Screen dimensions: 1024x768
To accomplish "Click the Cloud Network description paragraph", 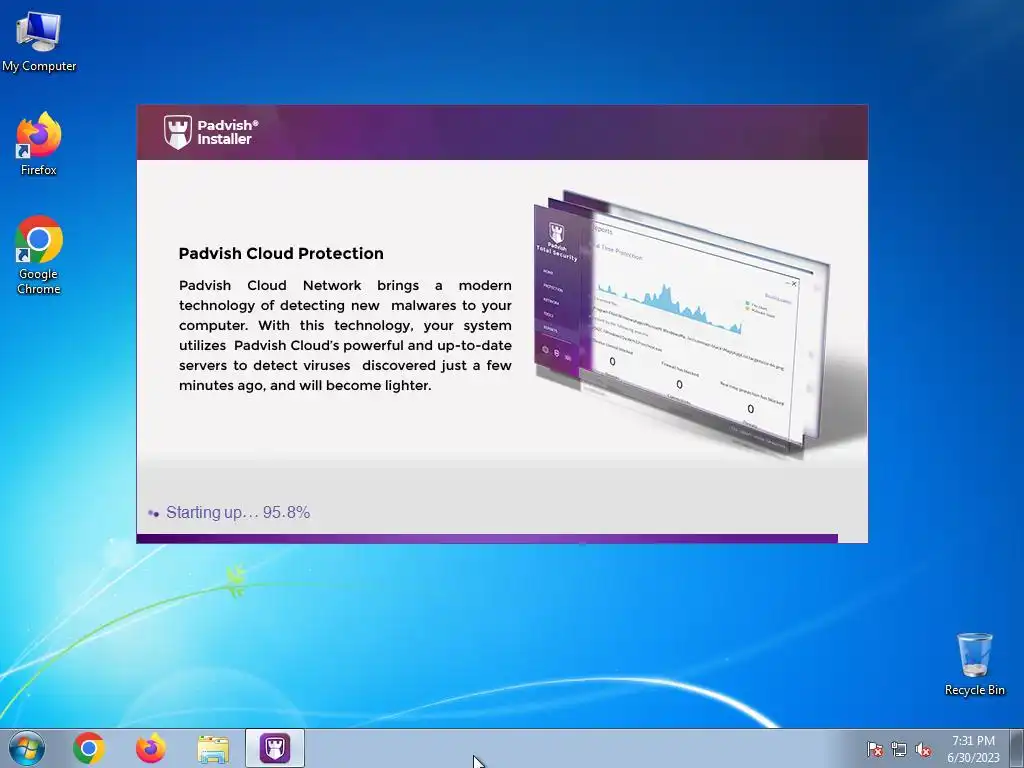I will [345, 335].
